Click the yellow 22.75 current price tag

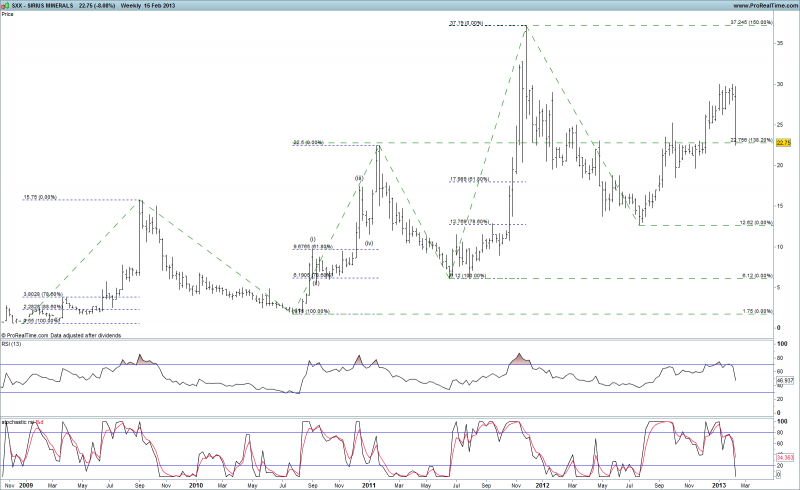tap(782, 143)
